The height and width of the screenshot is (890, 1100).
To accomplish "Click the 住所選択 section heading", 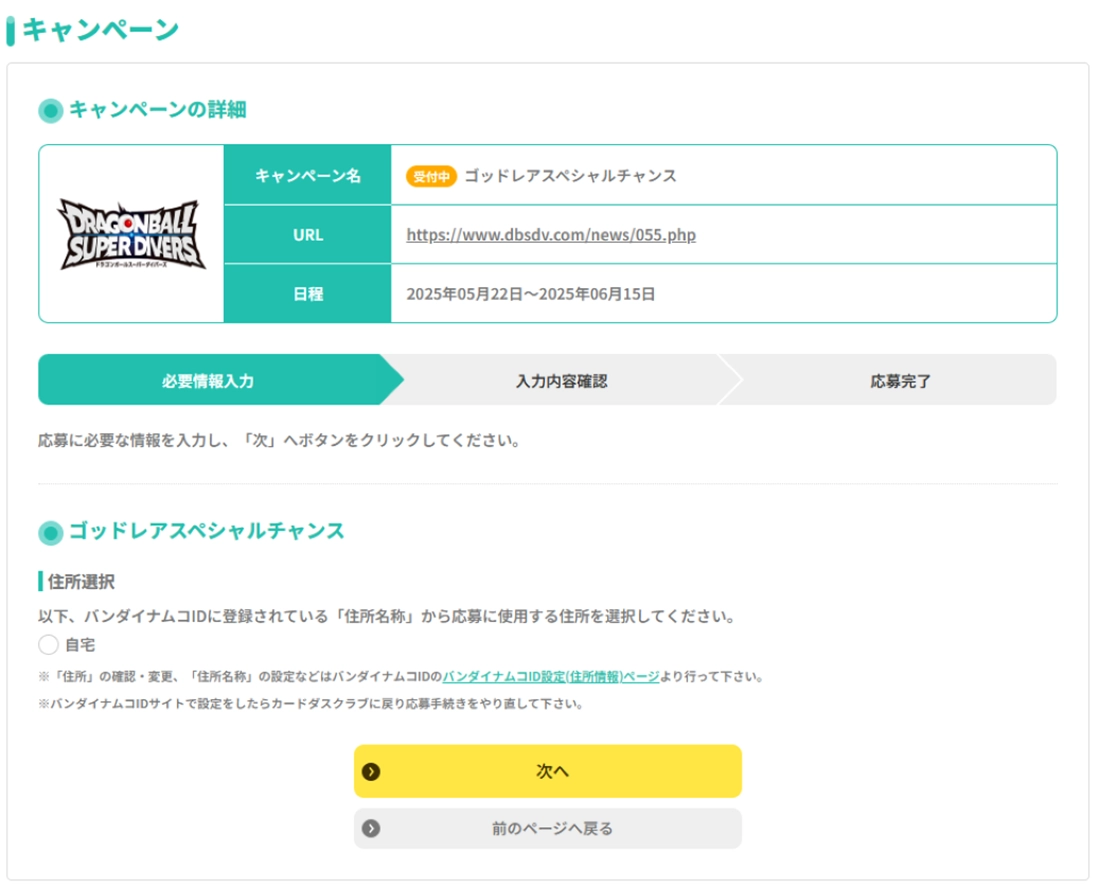I will click(x=82, y=581).
